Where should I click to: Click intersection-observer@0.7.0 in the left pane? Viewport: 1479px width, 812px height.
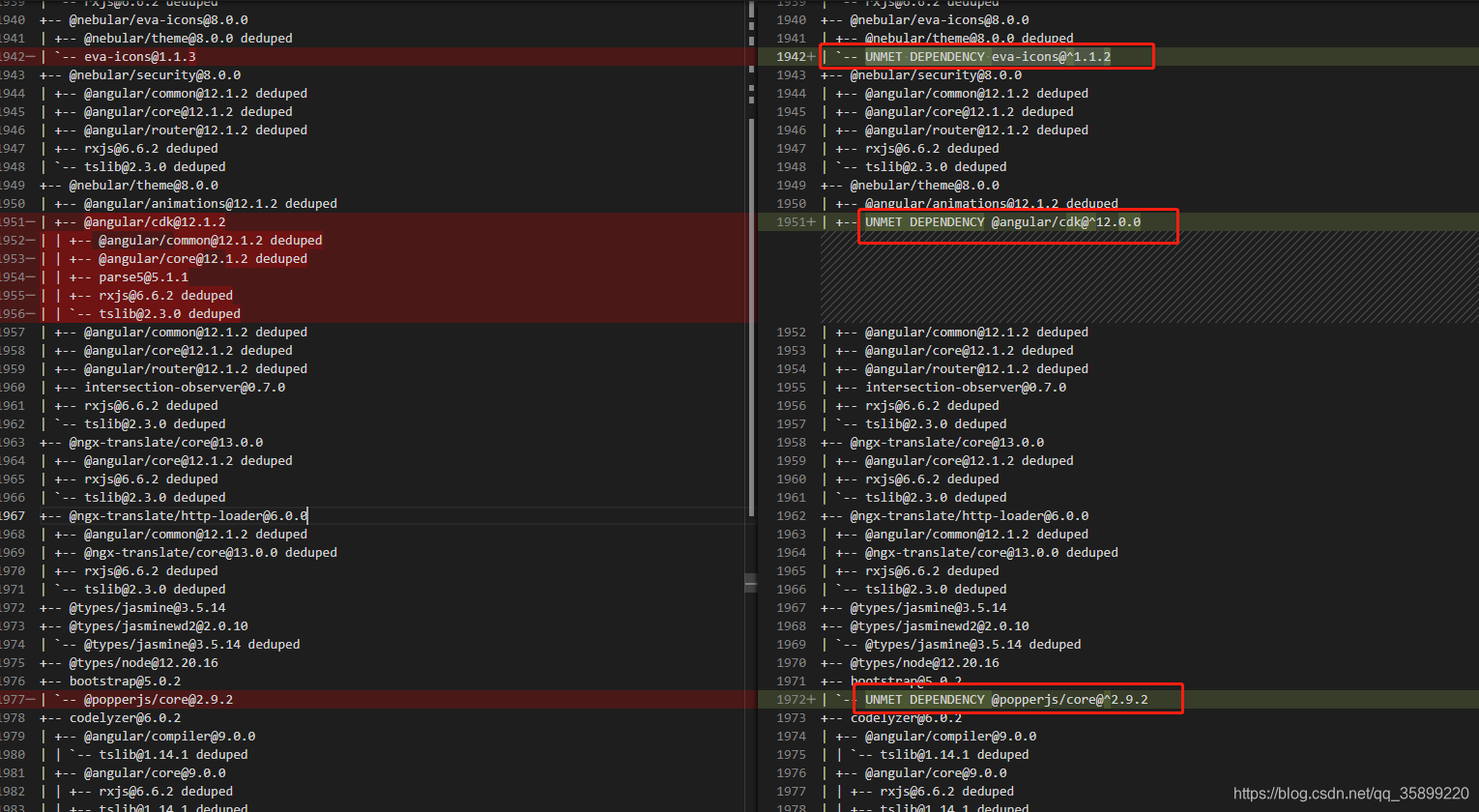(185, 388)
